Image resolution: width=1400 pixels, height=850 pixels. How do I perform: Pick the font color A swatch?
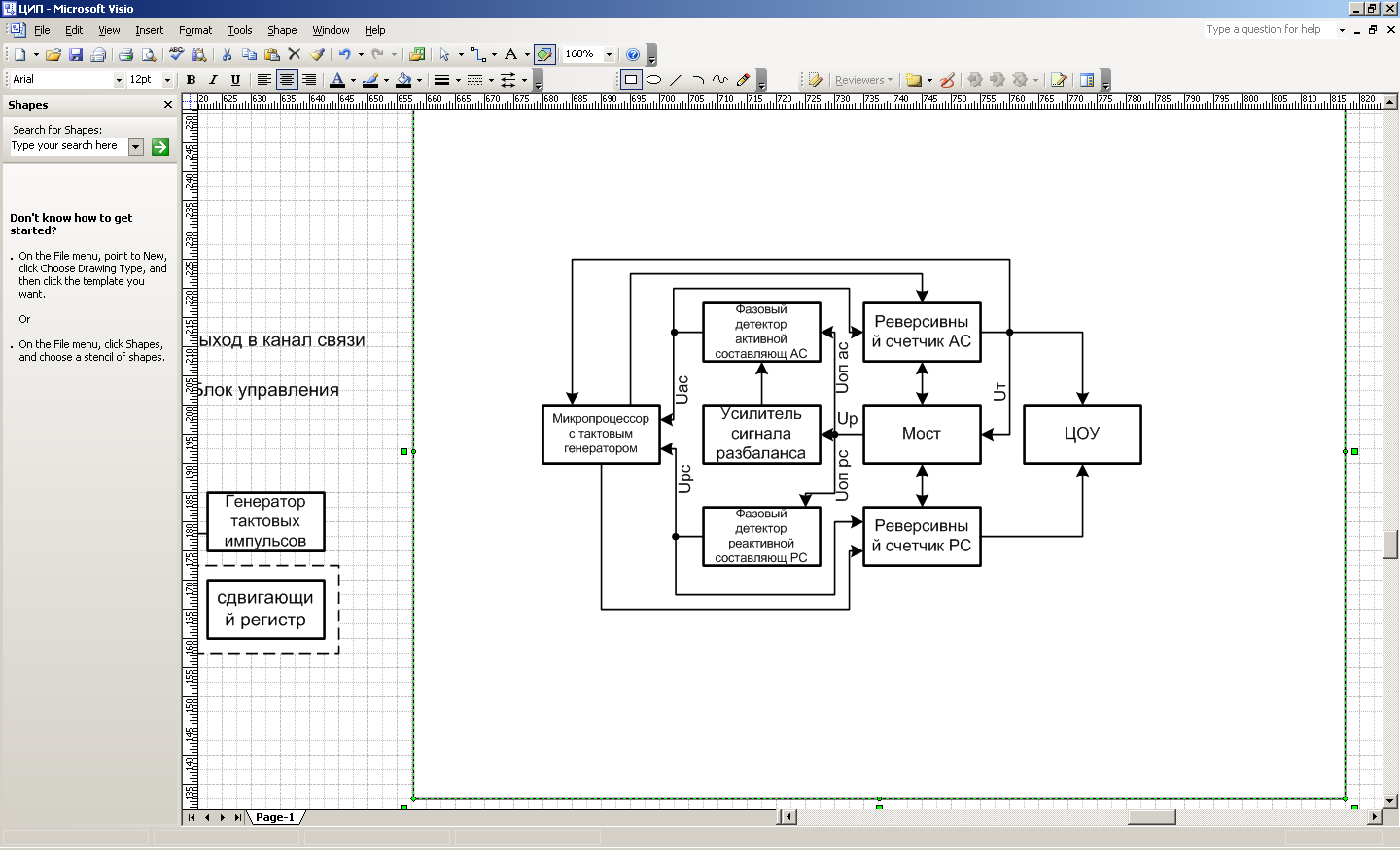[x=337, y=80]
